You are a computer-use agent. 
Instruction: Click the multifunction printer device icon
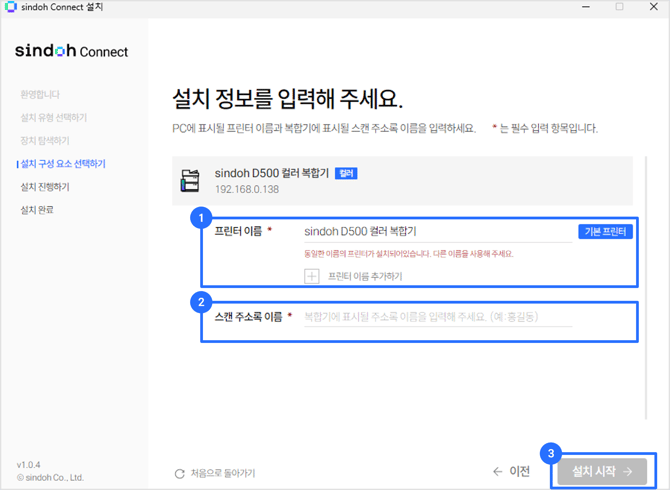(190, 181)
